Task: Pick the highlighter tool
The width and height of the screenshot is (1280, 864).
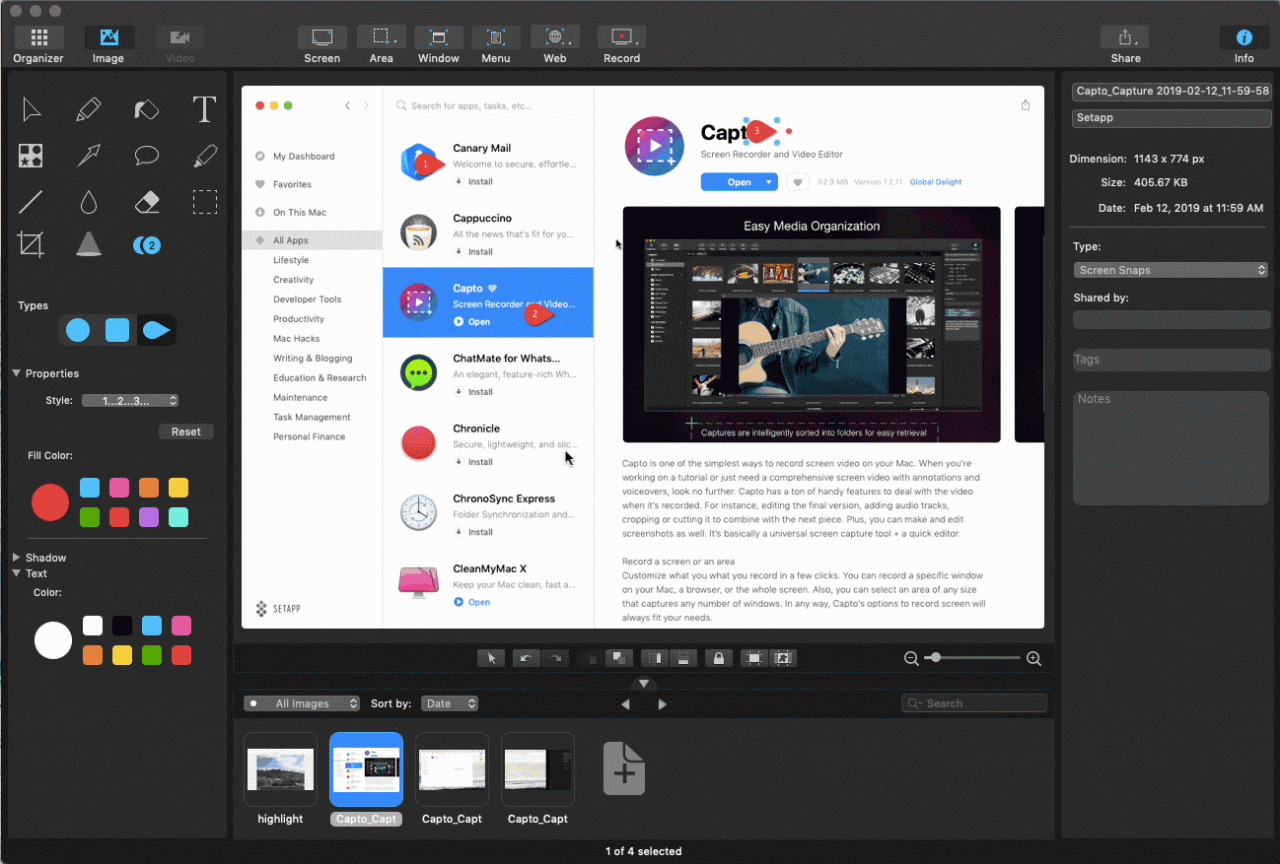Action: pos(204,155)
